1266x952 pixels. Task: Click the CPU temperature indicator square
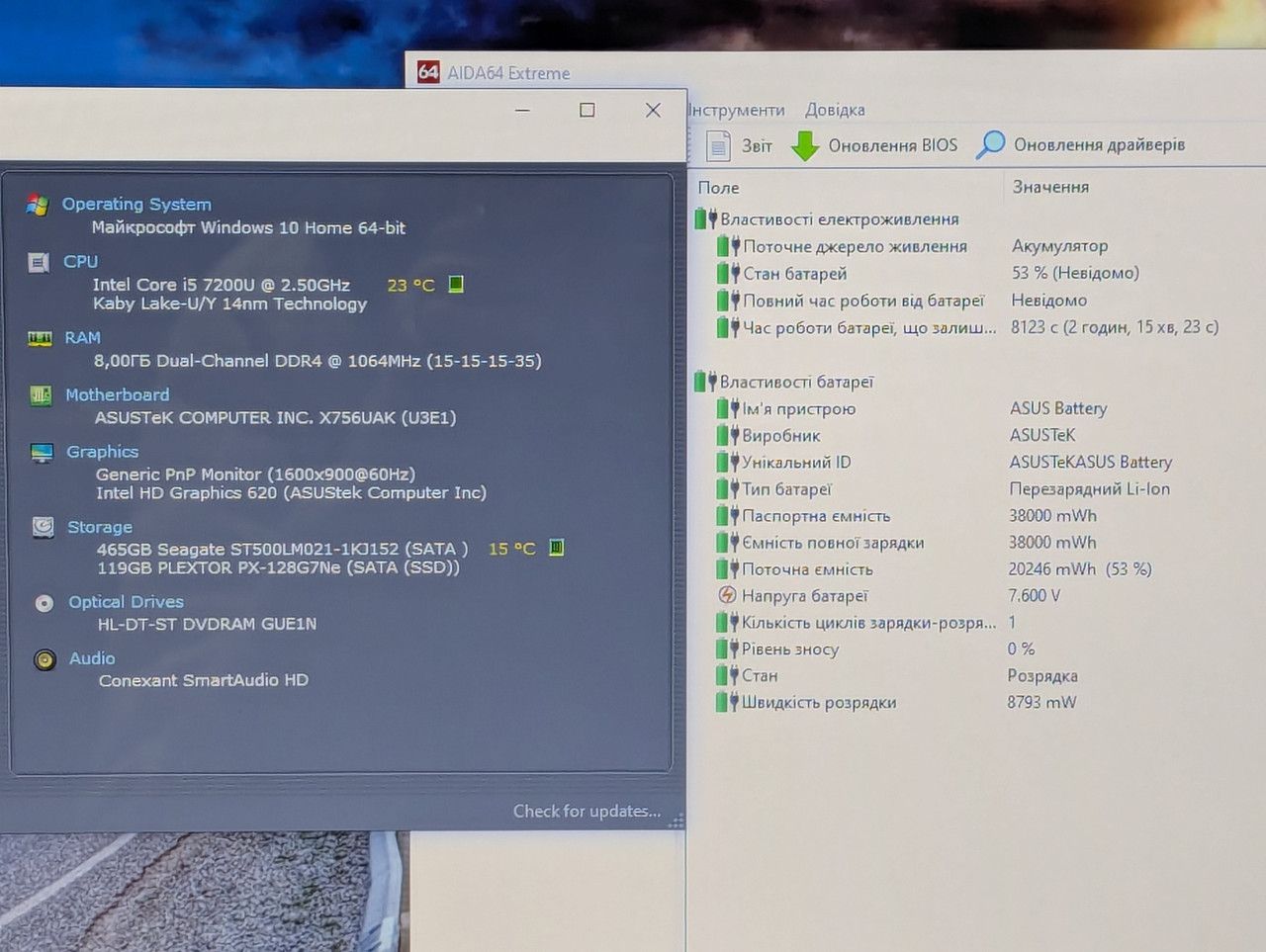[x=456, y=284]
